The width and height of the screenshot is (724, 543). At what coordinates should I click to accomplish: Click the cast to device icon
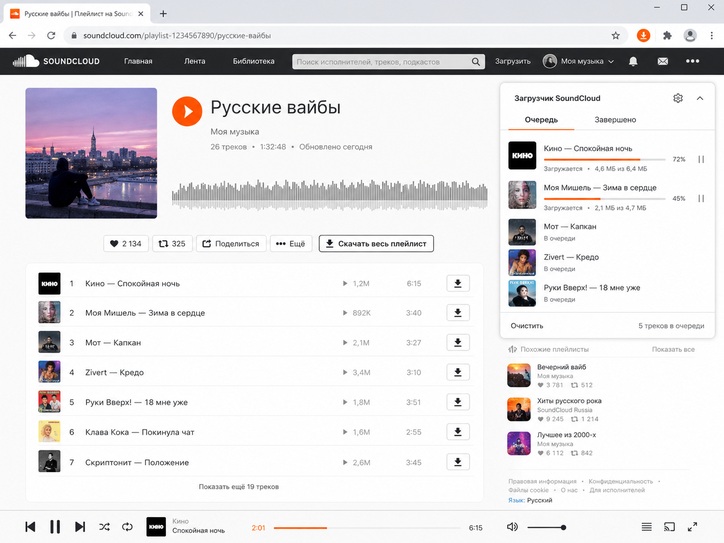click(x=669, y=527)
